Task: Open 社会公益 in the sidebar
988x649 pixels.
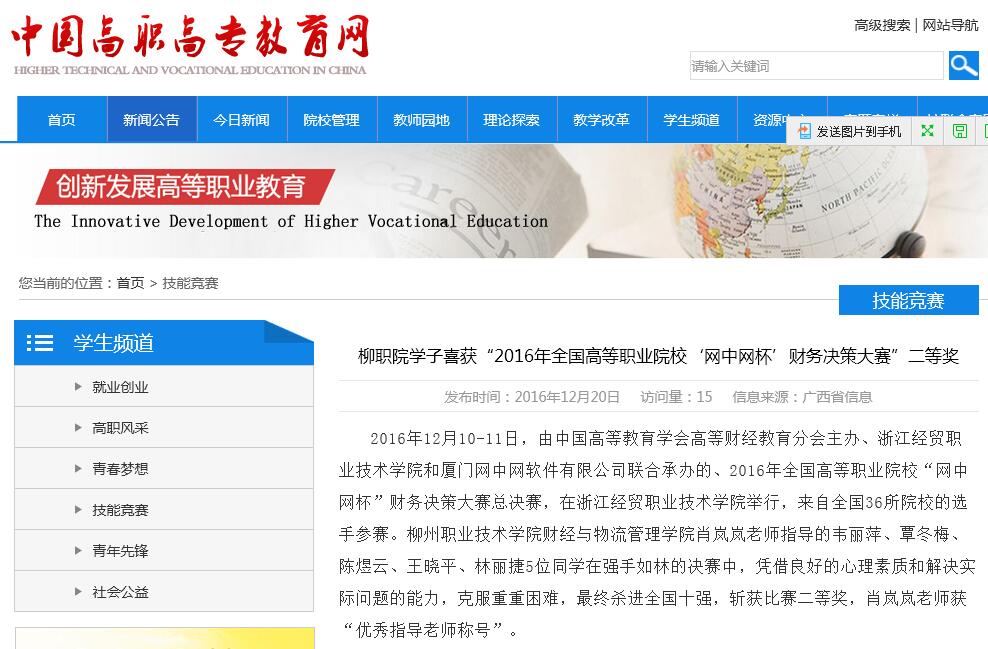Action: coord(120,592)
